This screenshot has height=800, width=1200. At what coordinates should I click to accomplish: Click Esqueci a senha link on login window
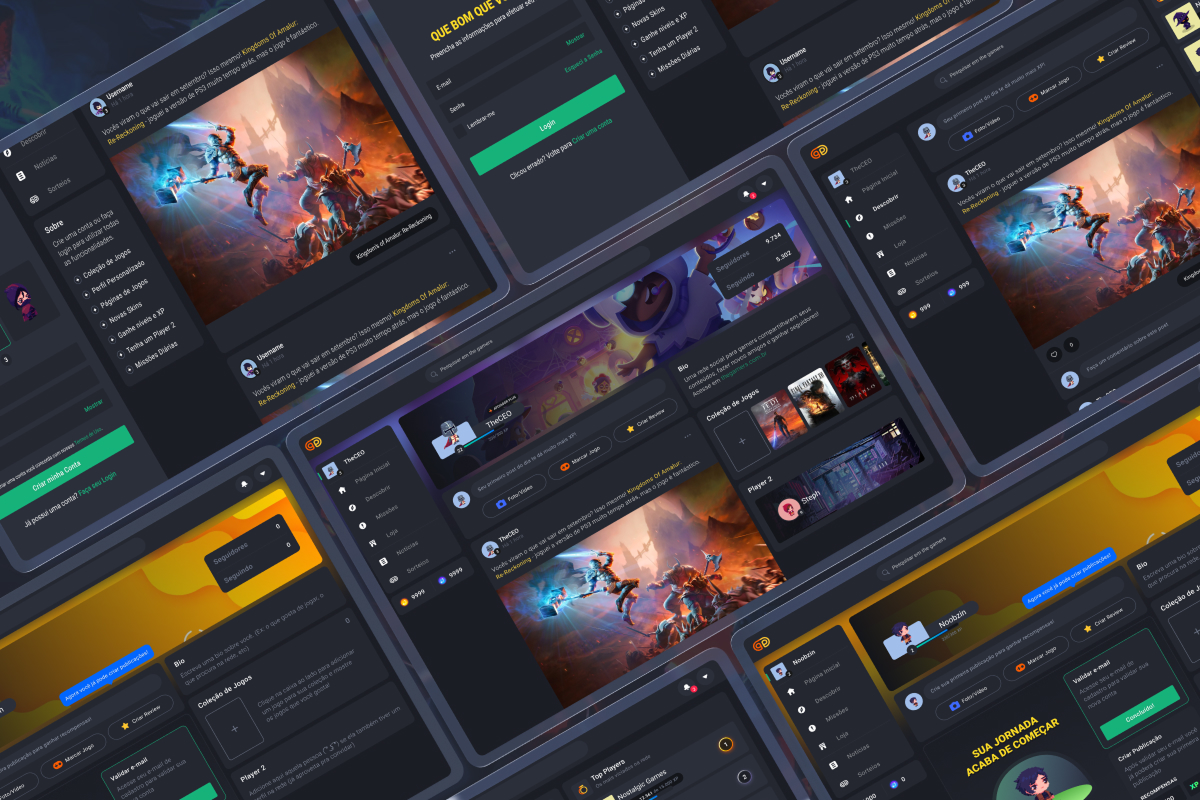(584, 61)
